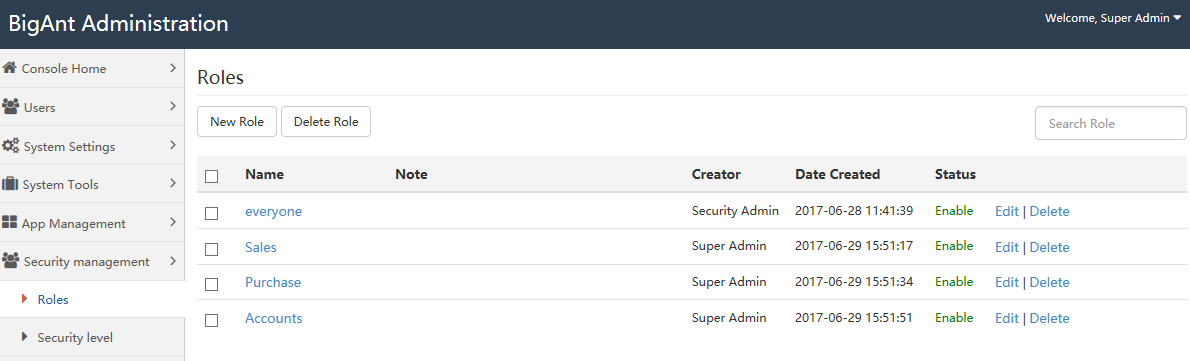The height and width of the screenshot is (361, 1190).
Task: Edit the everyone role
Action: [1006, 212]
